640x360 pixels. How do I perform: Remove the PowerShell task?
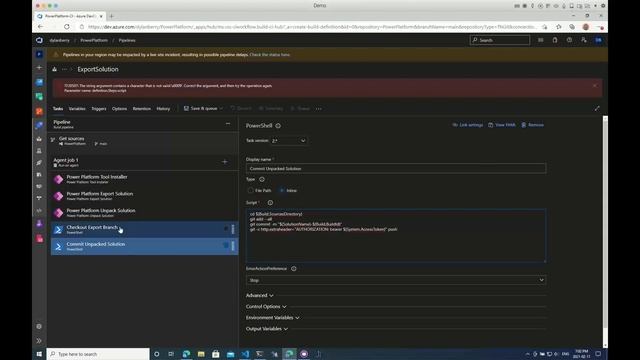(532, 125)
